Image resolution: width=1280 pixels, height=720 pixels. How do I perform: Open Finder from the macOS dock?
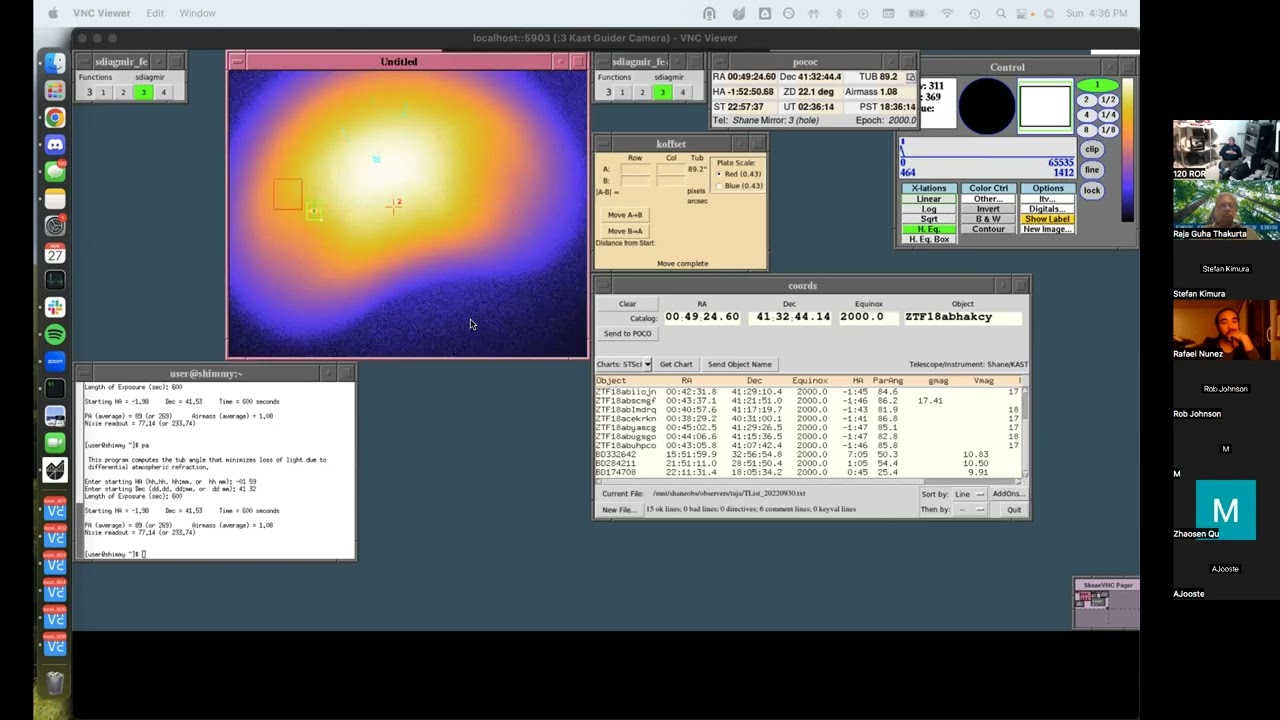pyautogui.click(x=55, y=63)
